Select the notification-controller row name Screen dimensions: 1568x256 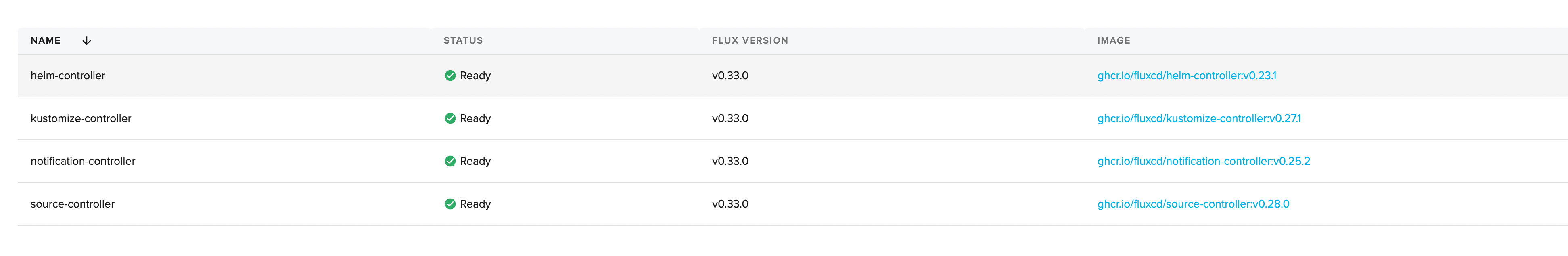coord(83,161)
